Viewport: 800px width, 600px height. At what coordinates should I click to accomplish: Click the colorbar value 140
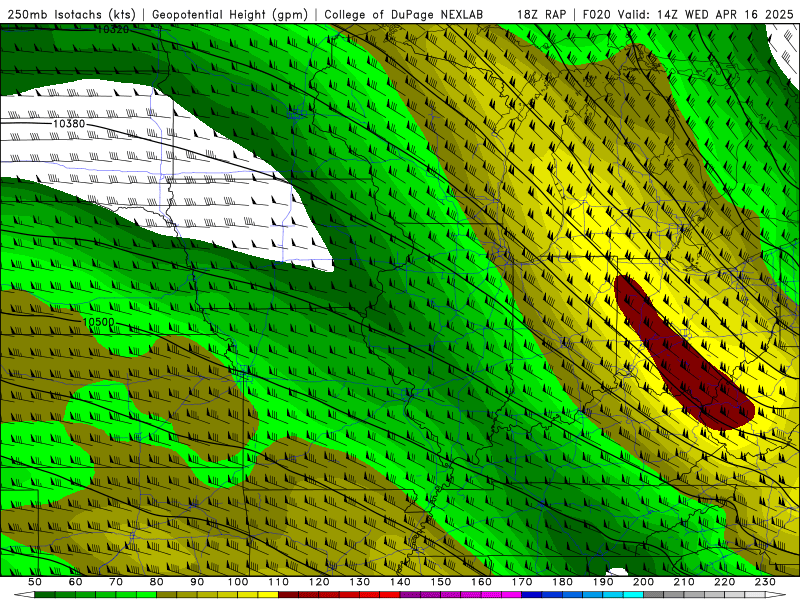[400, 582]
